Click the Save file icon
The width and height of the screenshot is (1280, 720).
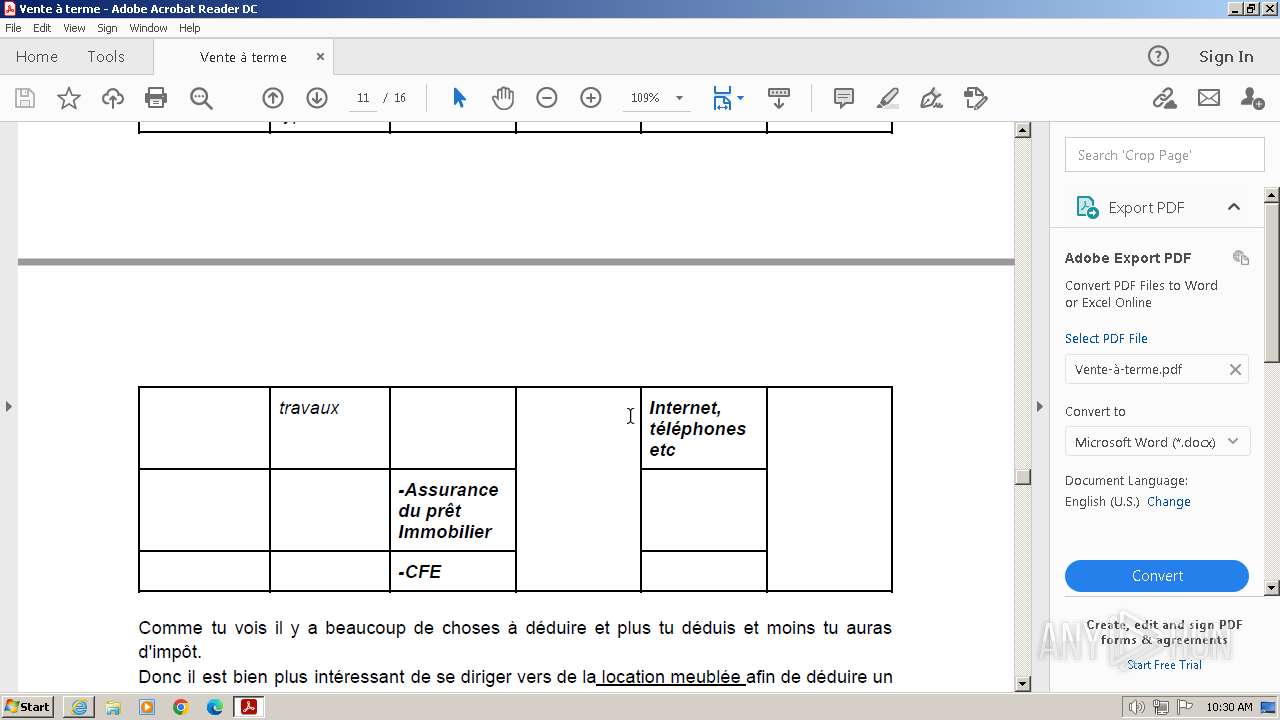25,98
